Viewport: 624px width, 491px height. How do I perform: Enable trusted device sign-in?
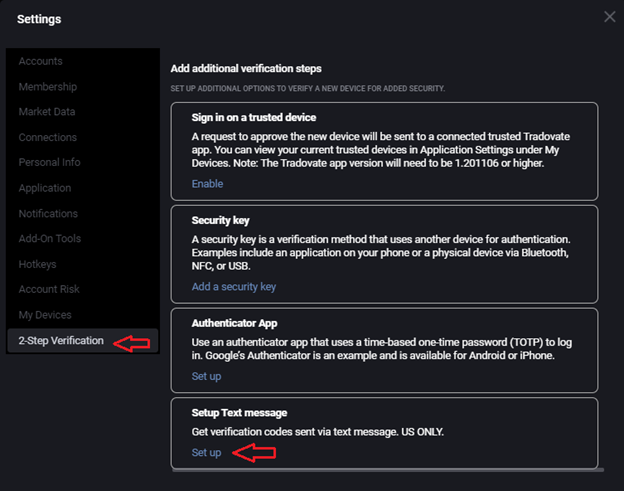(x=207, y=184)
